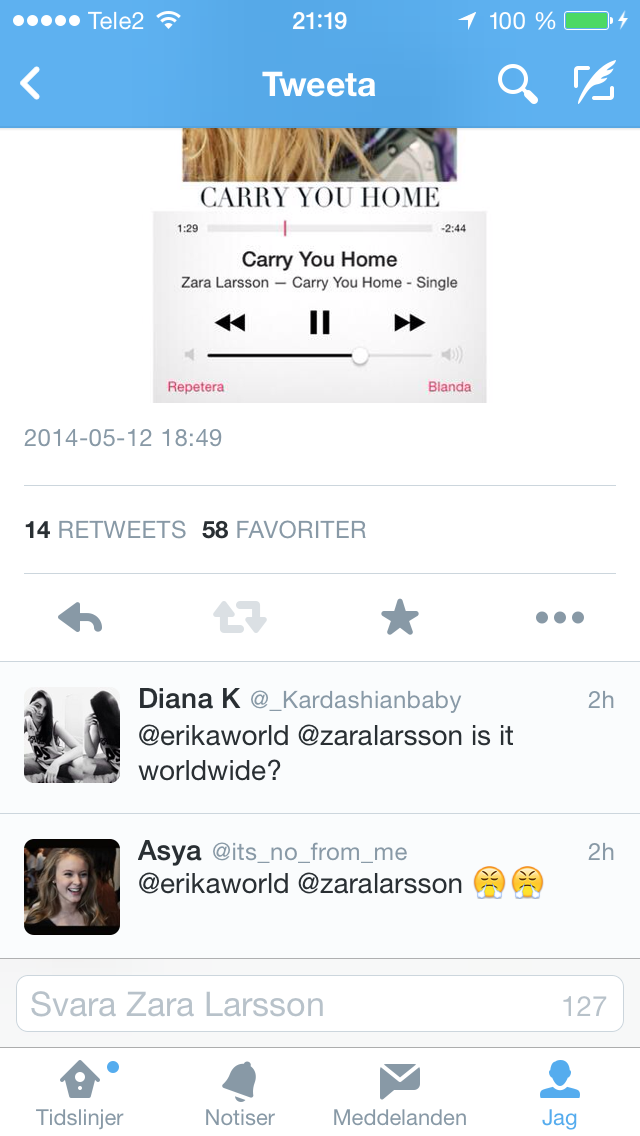Tap the back arrow in header
Image resolution: width=640 pixels, height=1136 pixels.
pos(30,83)
